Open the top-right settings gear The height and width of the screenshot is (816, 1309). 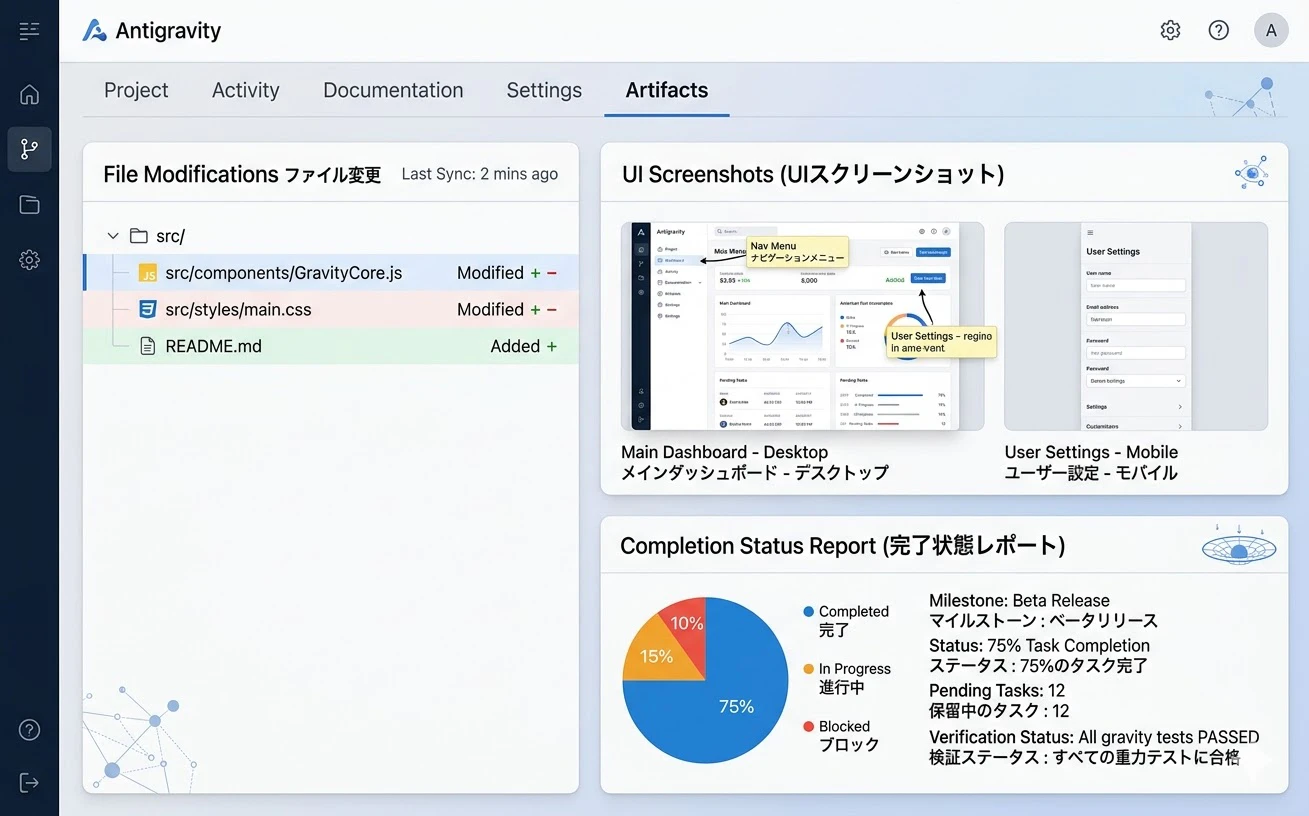tap(1170, 30)
